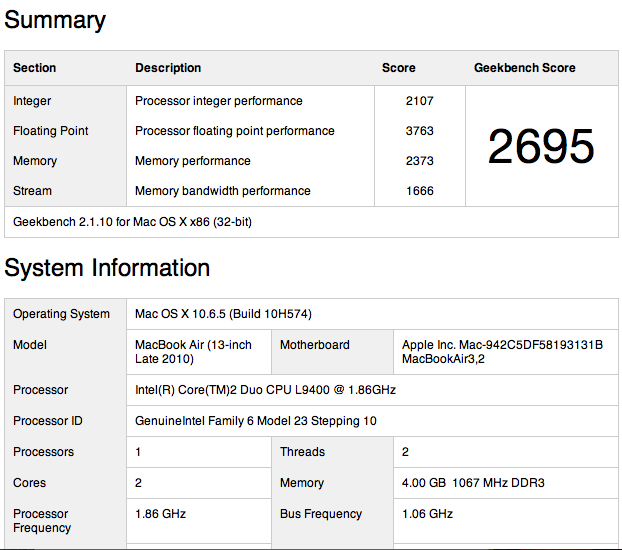This screenshot has height=550, width=622.
Task: Click the Geekbench Score column header
Action: pos(524,68)
